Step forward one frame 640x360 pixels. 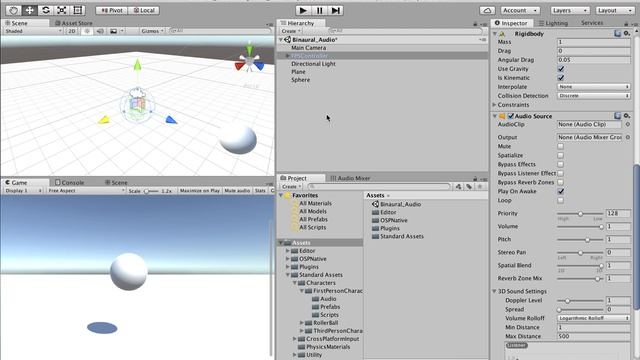pos(335,10)
